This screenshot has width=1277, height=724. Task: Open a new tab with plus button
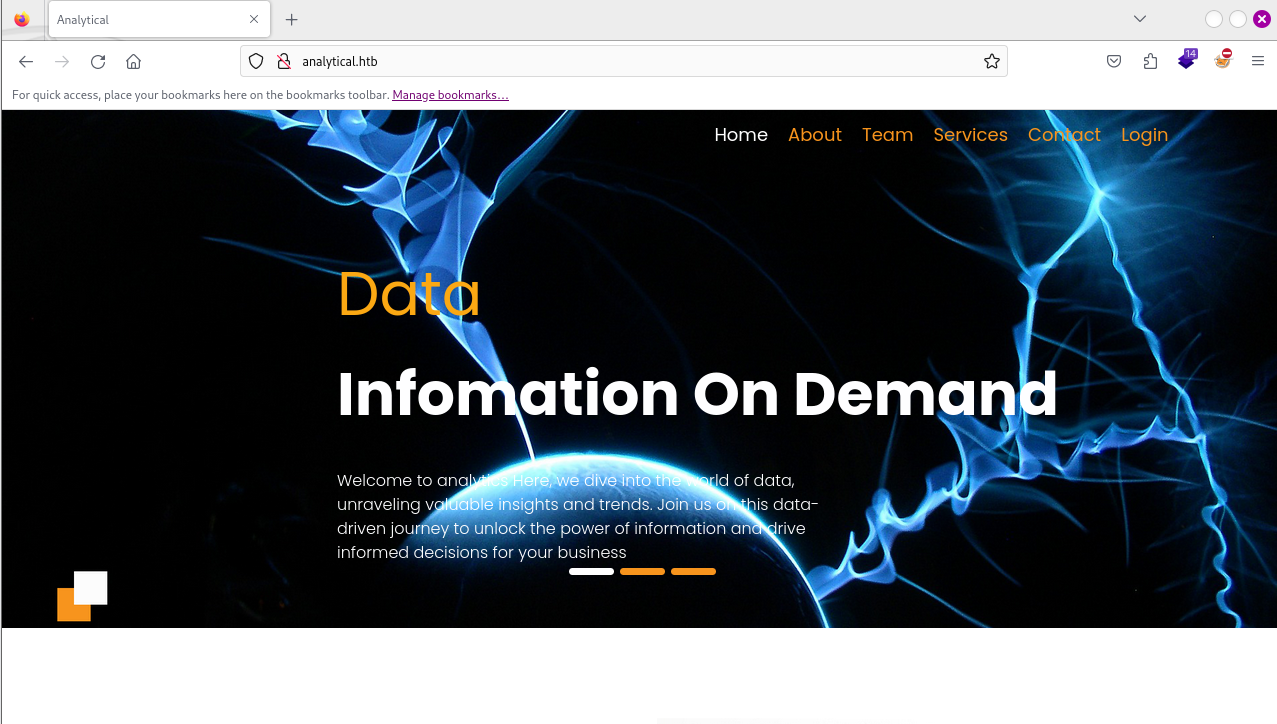point(292,19)
